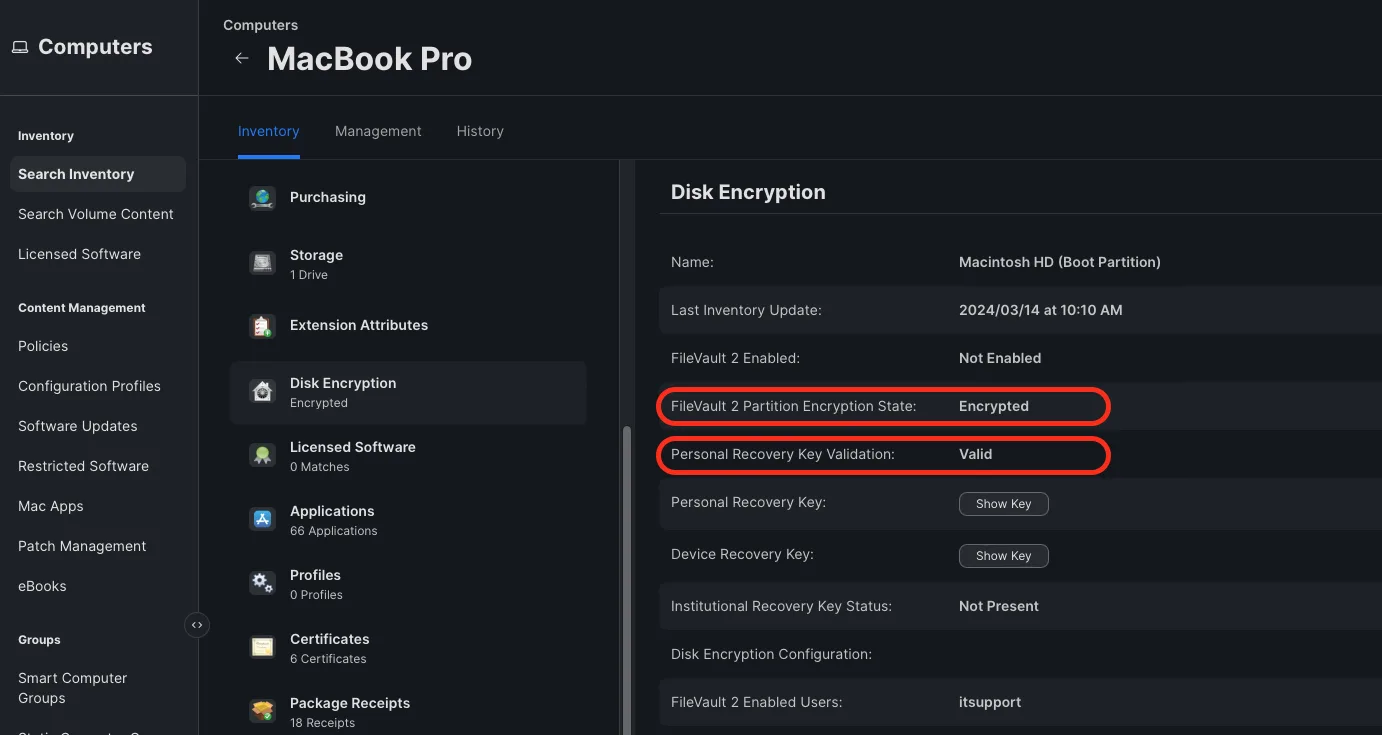Viewport: 1382px width, 735px height.
Task: Click the MacBook Pro page title
Action: (x=369, y=59)
